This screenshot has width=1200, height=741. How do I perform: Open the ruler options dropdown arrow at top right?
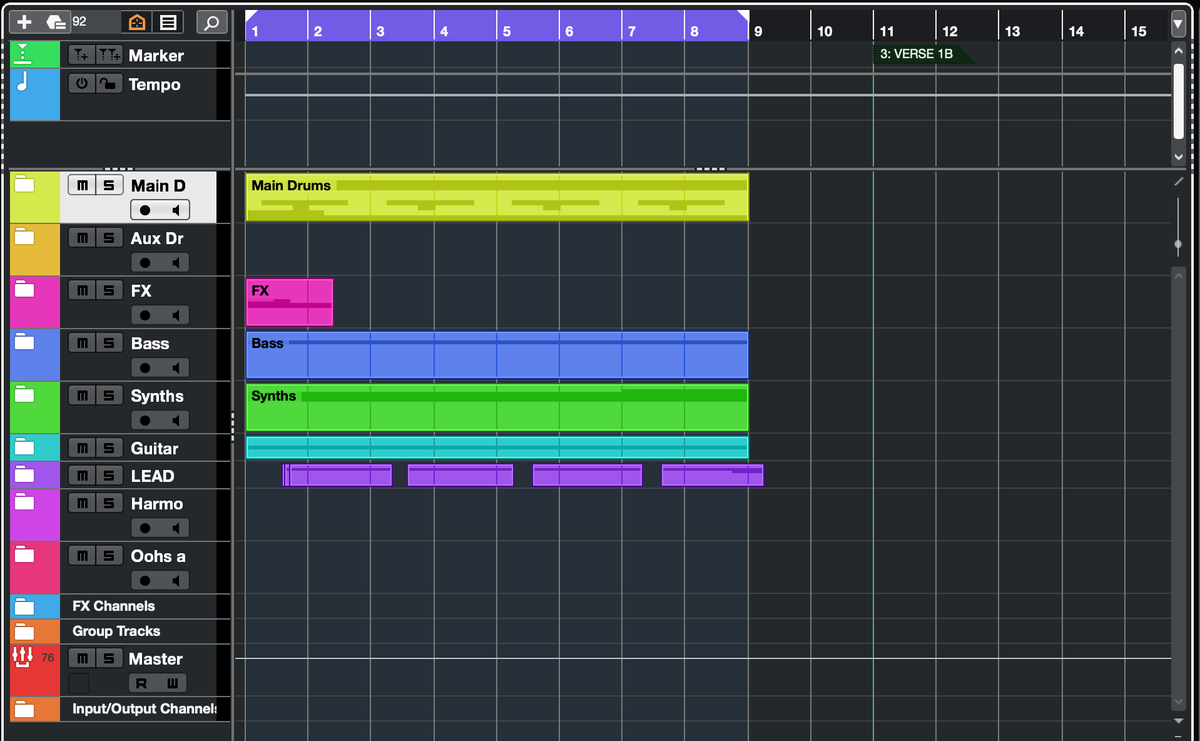point(1181,21)
